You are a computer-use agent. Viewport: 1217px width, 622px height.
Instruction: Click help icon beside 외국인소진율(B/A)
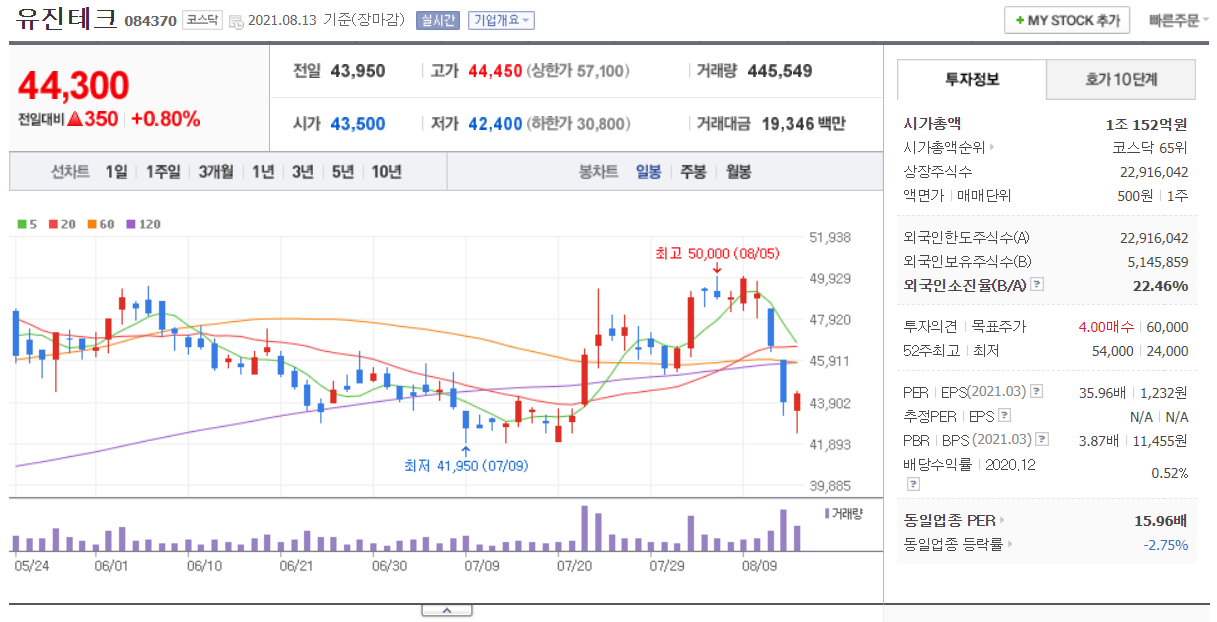[1036, 285]
